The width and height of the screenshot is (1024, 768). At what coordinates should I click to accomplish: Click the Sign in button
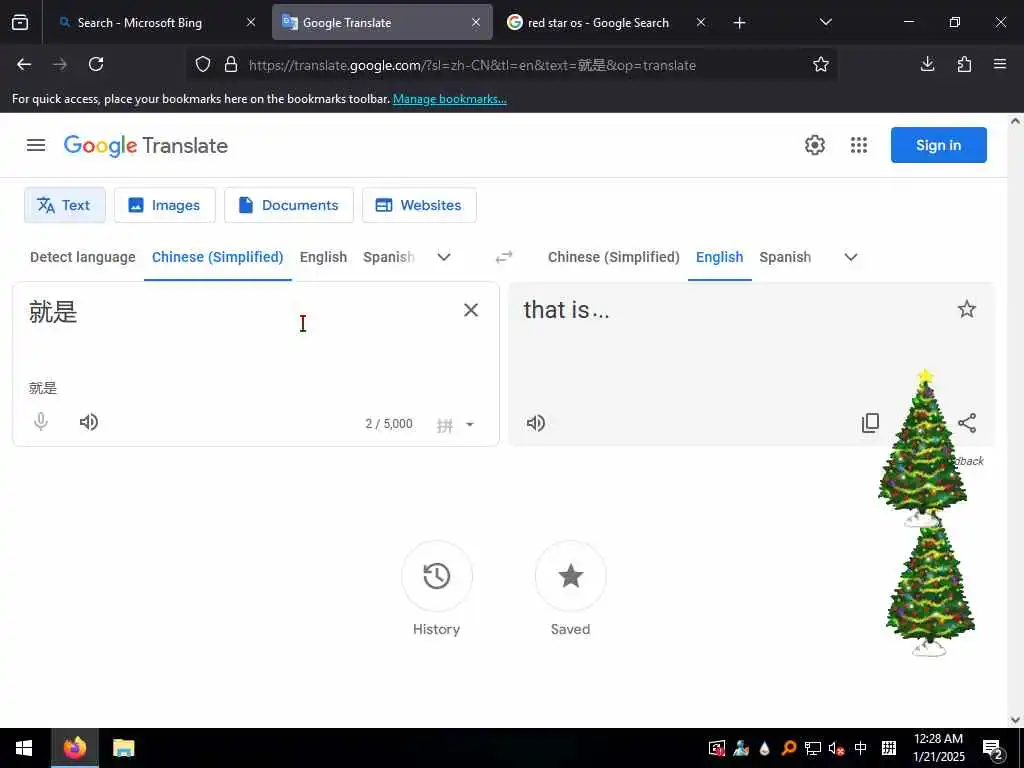(x=938, y=145)
